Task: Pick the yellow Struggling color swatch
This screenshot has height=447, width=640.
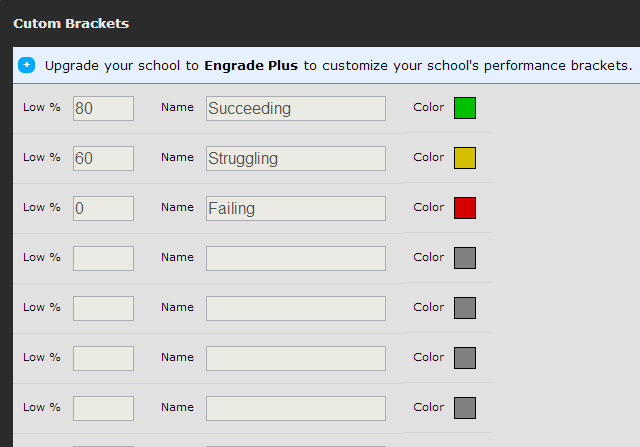Action: tap(465, 158)
